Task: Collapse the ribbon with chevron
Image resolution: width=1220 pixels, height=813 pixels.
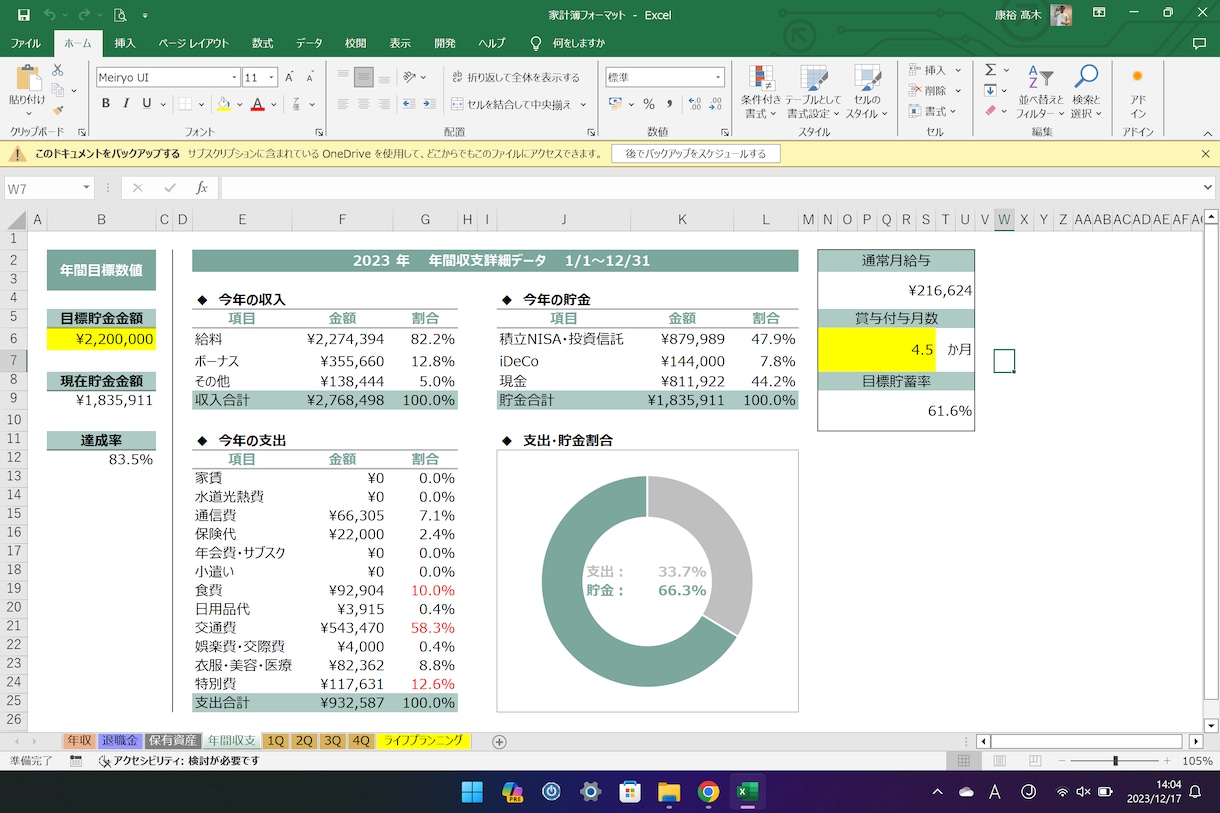Action: (1206, 132)
